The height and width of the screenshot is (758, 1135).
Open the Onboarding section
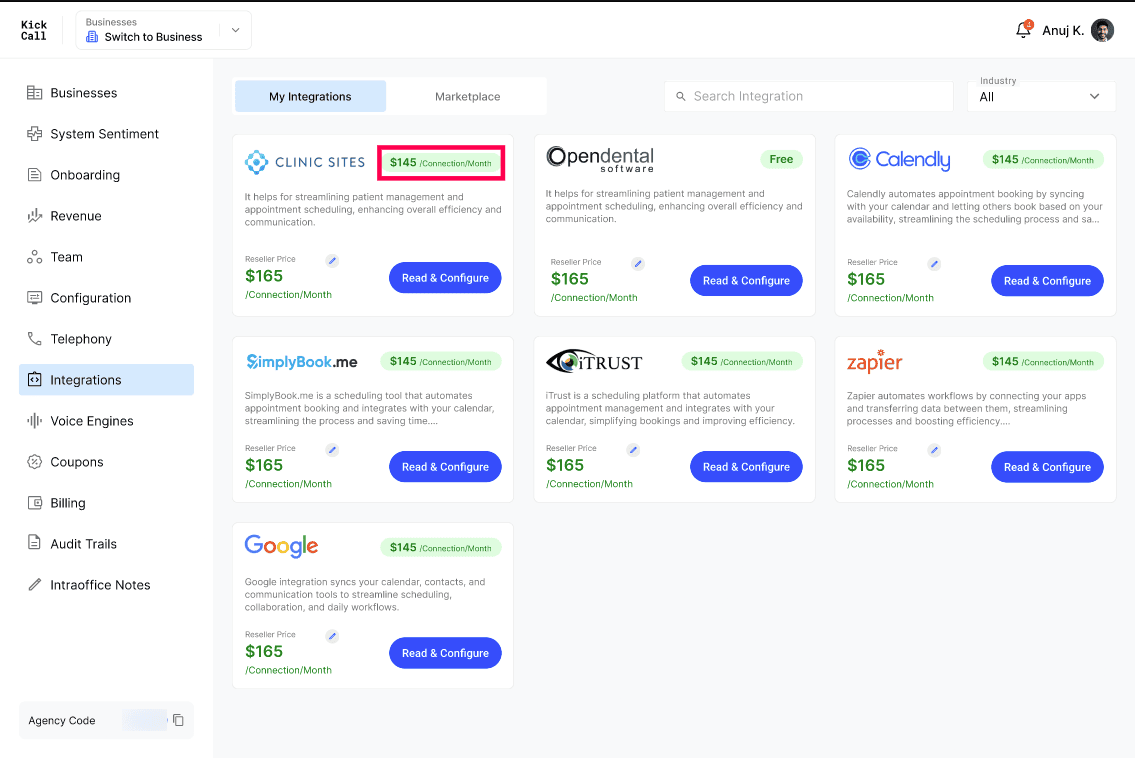pos(106,175)
